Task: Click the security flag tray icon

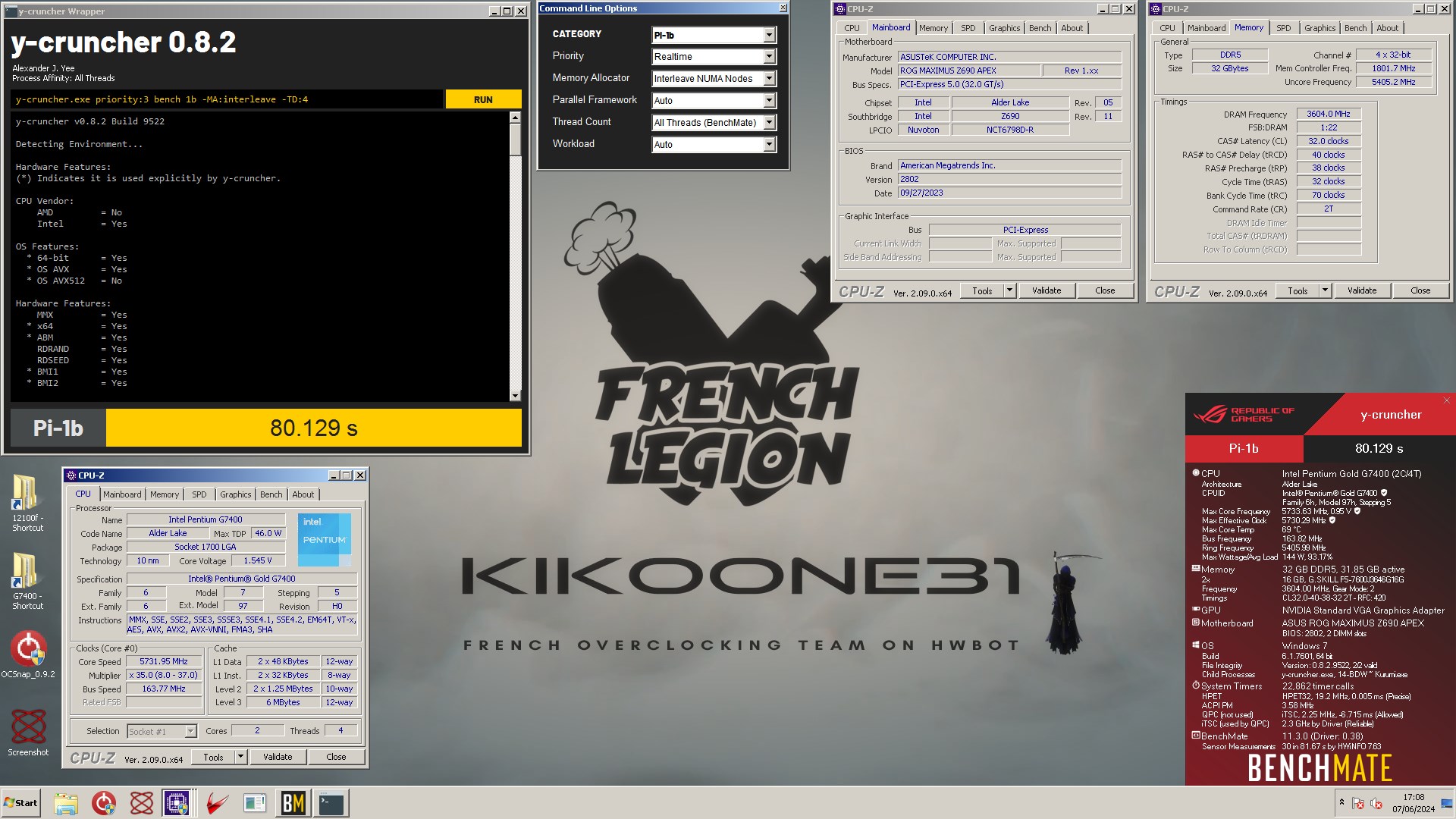Action: tap(1358, 803)
